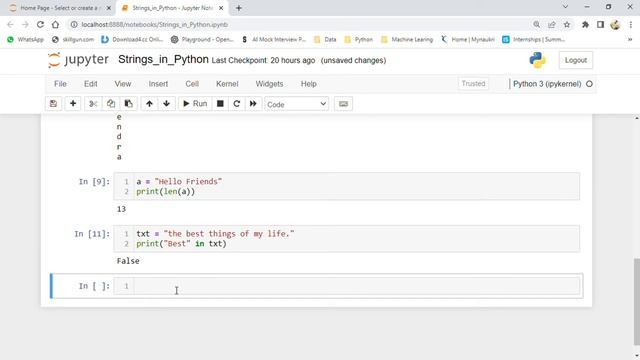The image size is (640, 360).
Task: Toggle the browser side panel
Action: point(600,24)
